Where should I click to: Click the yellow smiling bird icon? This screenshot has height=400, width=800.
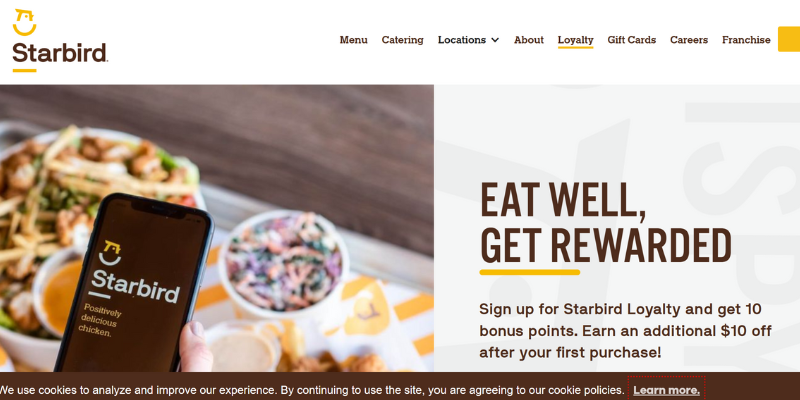tap(24, 22)
